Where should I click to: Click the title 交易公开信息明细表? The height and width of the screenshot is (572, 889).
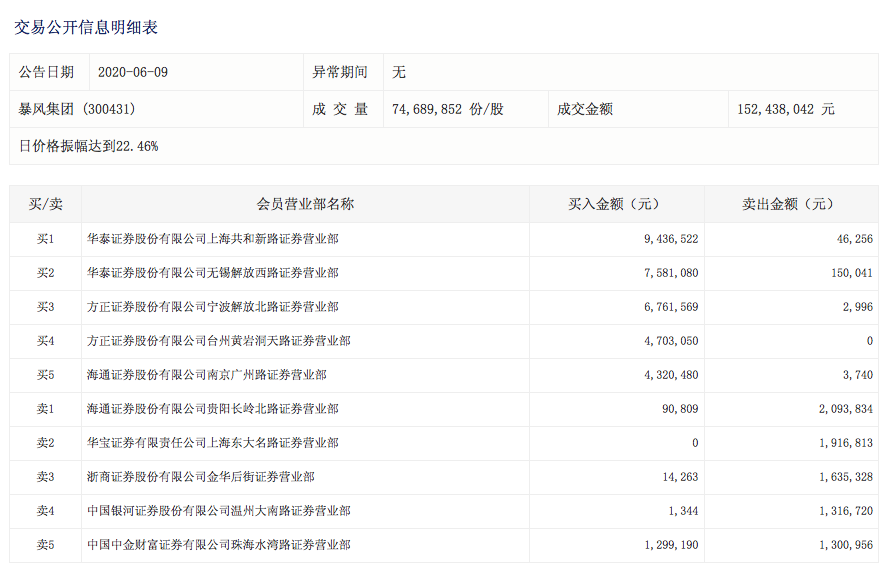(x=86, y=27)
